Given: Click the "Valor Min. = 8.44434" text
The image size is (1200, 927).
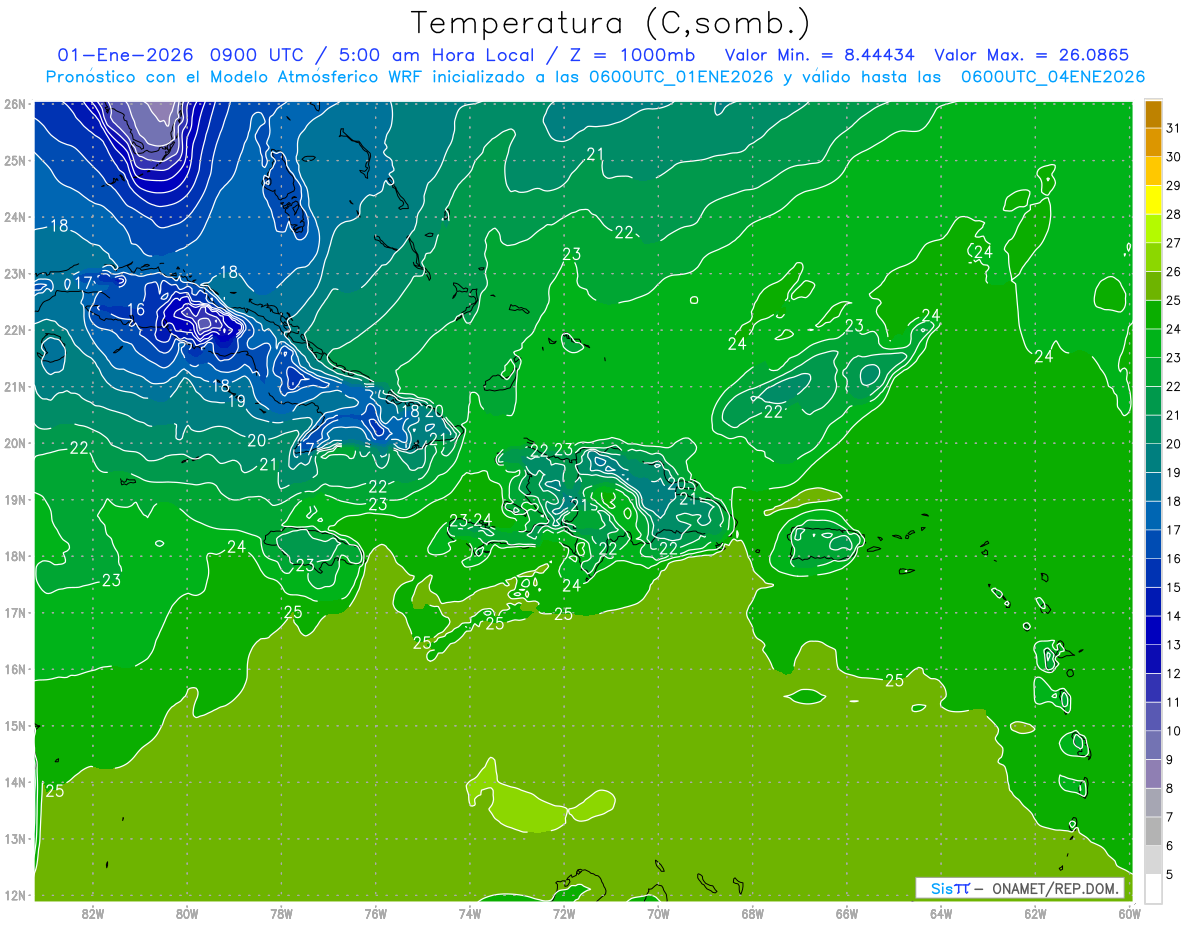Looking at the screenshot, I should pyautogui.click(x=819, y=55).
